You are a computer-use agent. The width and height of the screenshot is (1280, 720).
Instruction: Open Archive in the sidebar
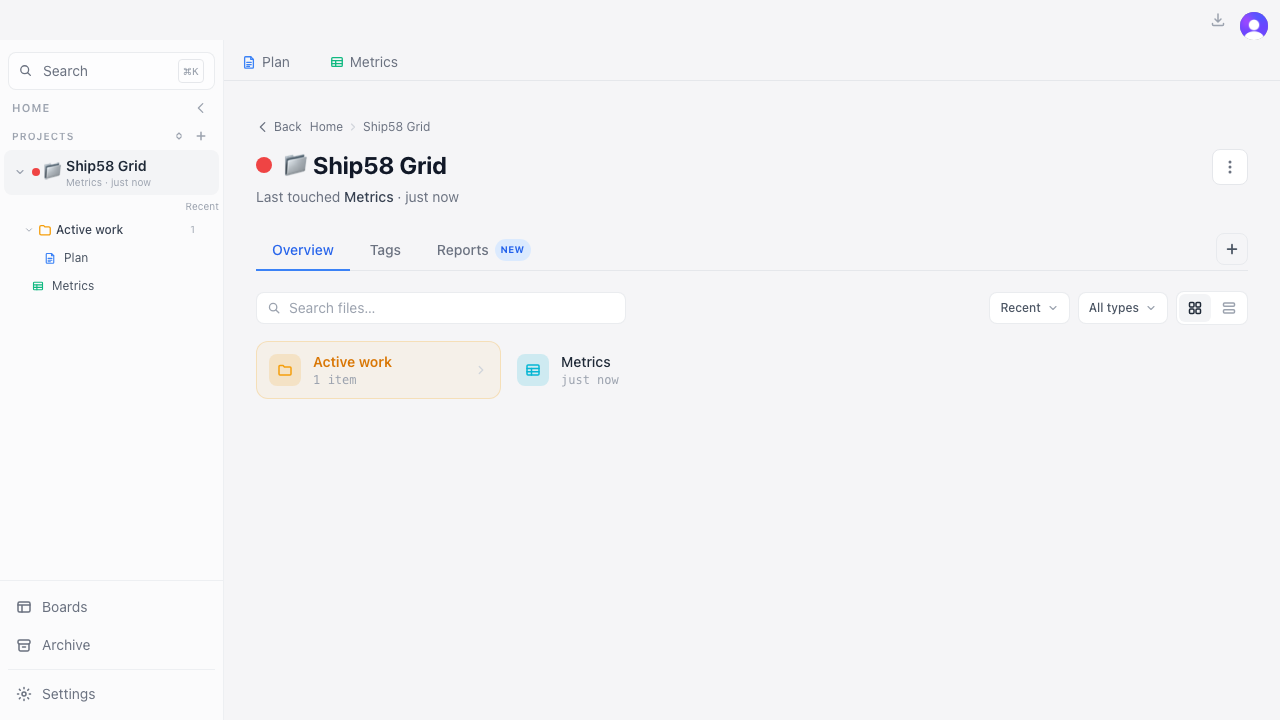pyautogui.click(x=111, y=645)
